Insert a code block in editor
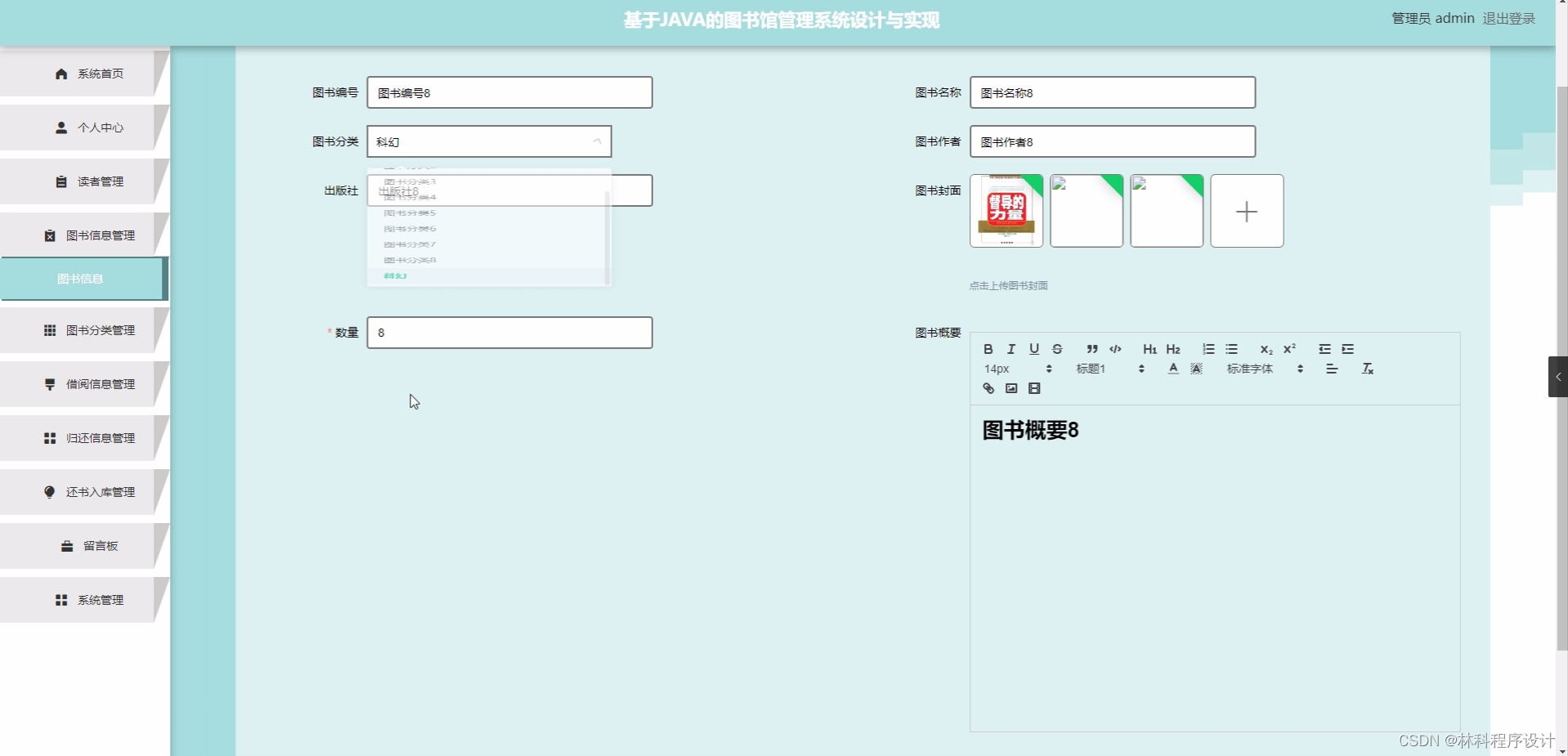The height and width of the screenshot is (756, 1568). pyautogui.click(x=1115, y=349)
